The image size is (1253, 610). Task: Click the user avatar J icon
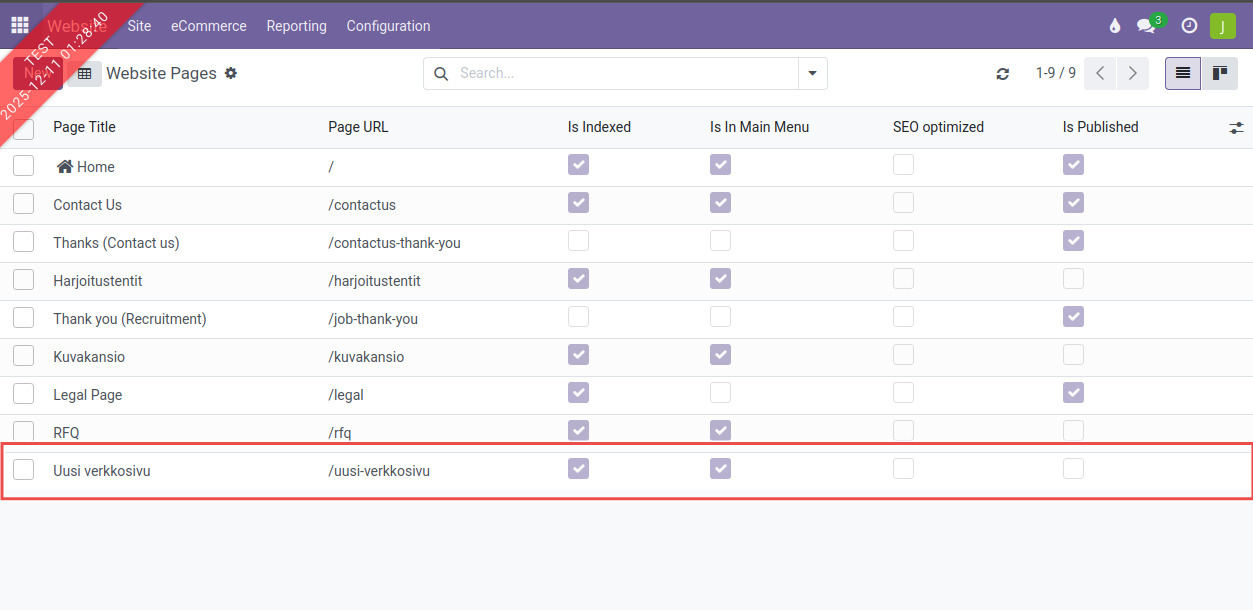pos(1222,26)
